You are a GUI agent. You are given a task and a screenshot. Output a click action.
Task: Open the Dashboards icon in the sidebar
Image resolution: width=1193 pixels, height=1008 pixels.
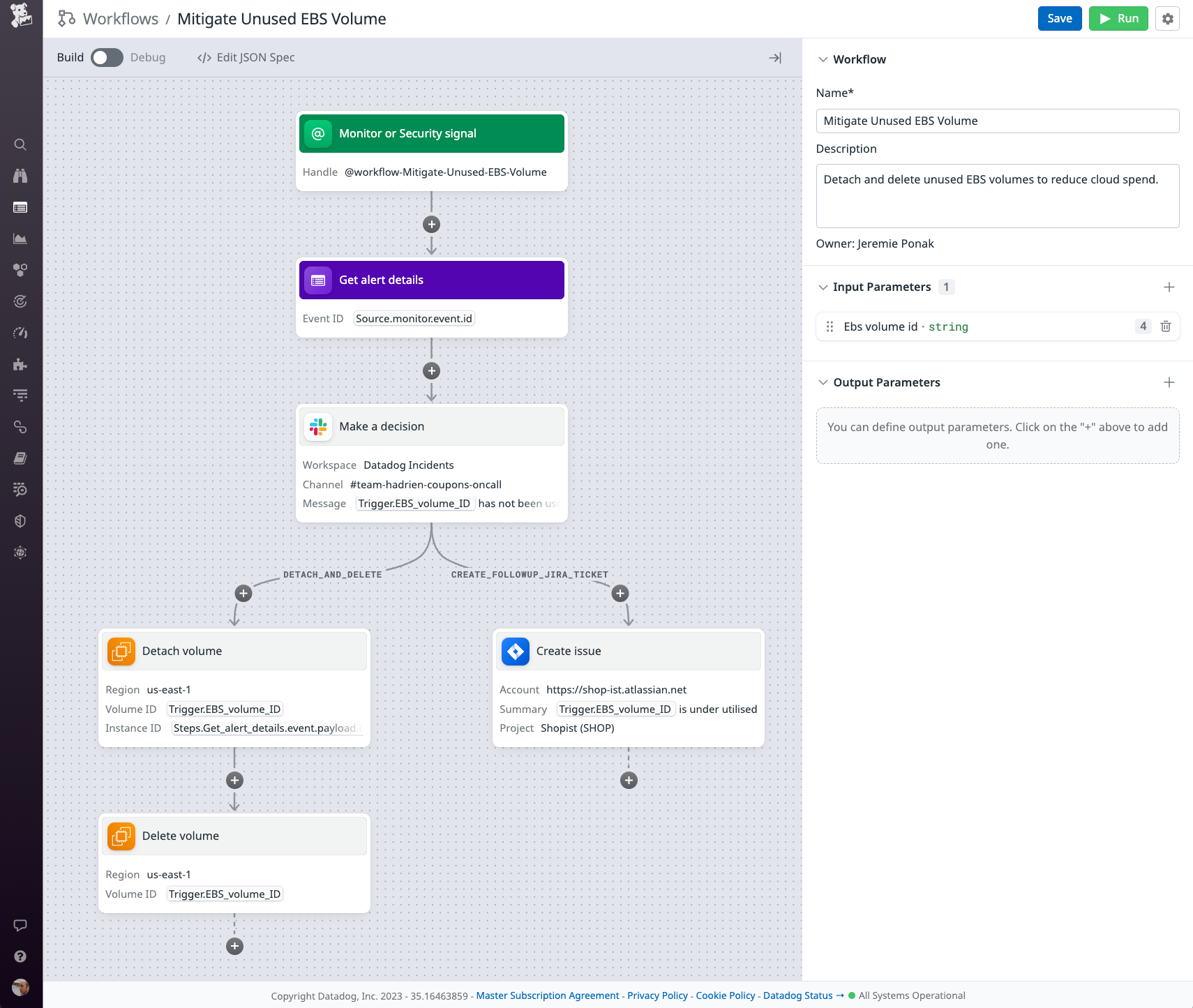pos(20,207)
